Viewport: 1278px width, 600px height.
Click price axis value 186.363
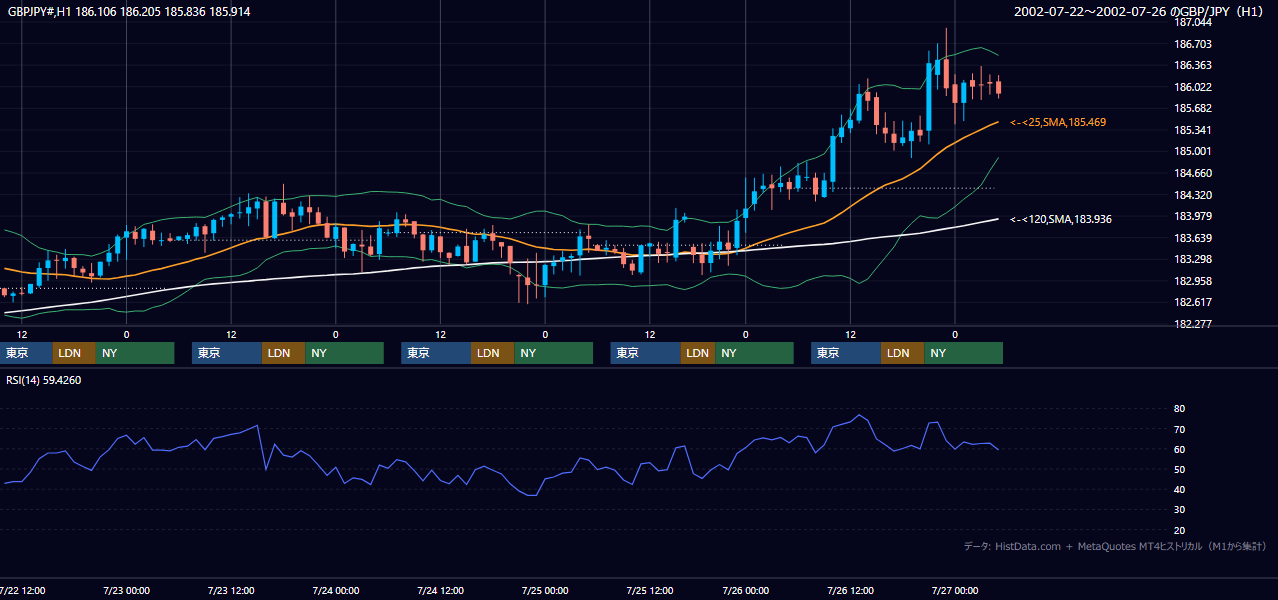(1193, 66)
